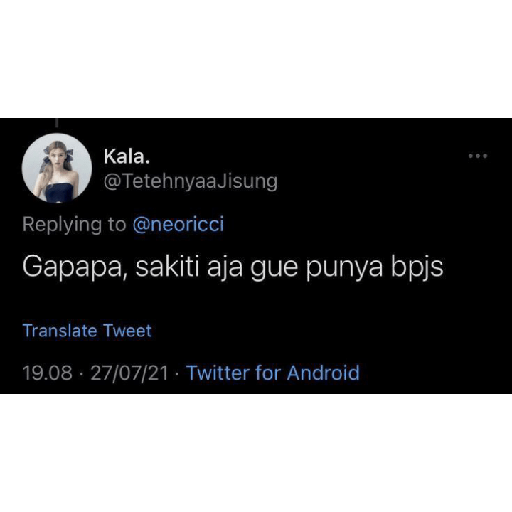
Task: Click the thread connector line above avatar
Action: [x=57, y=123]
